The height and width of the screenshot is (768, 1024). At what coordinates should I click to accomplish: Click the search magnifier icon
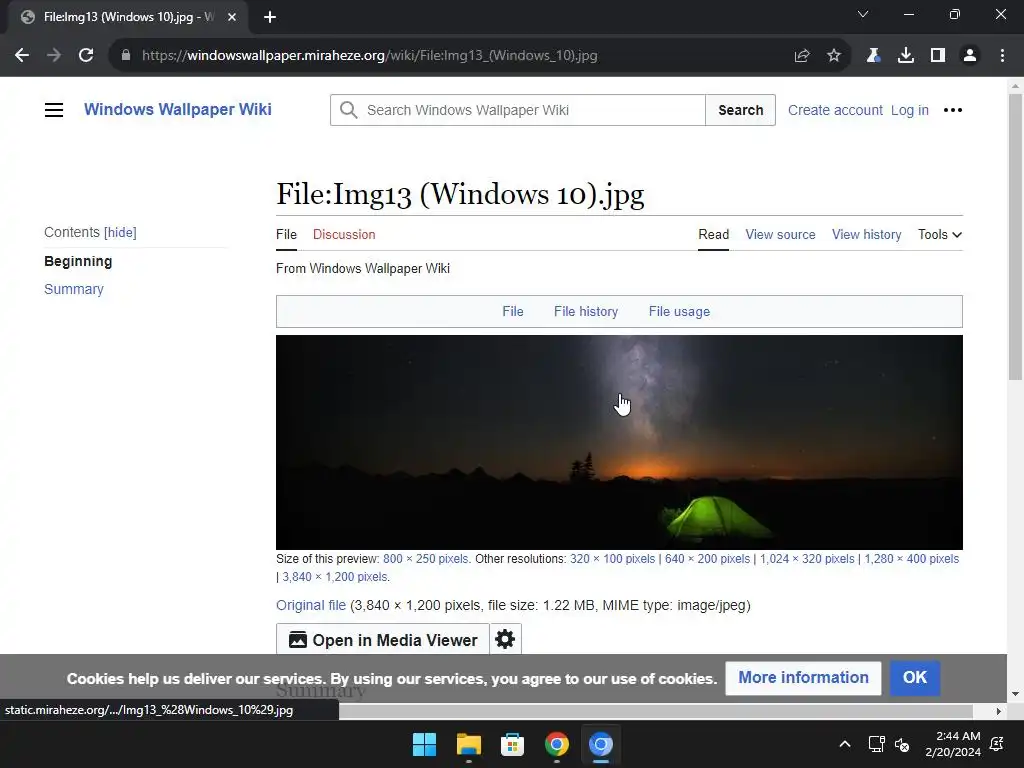pos(349,110)
